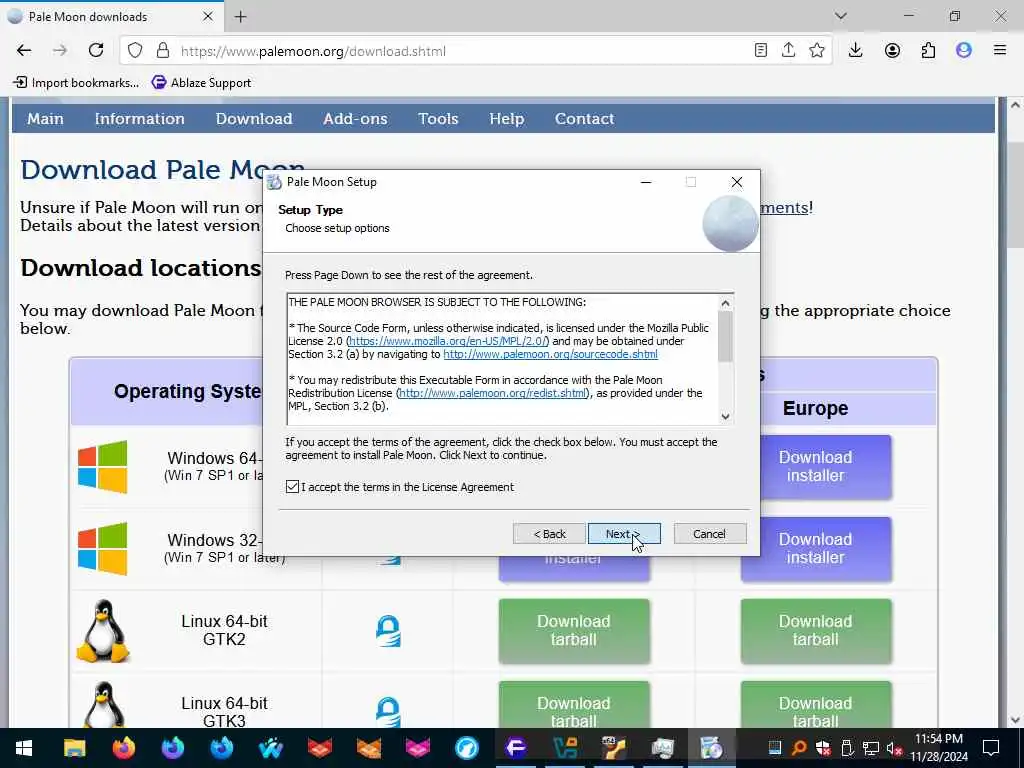Image resolution: width=1024 pixels, height=768 pixels.
Task: Click the padlock site security icon
Action: tap(163, 50)
